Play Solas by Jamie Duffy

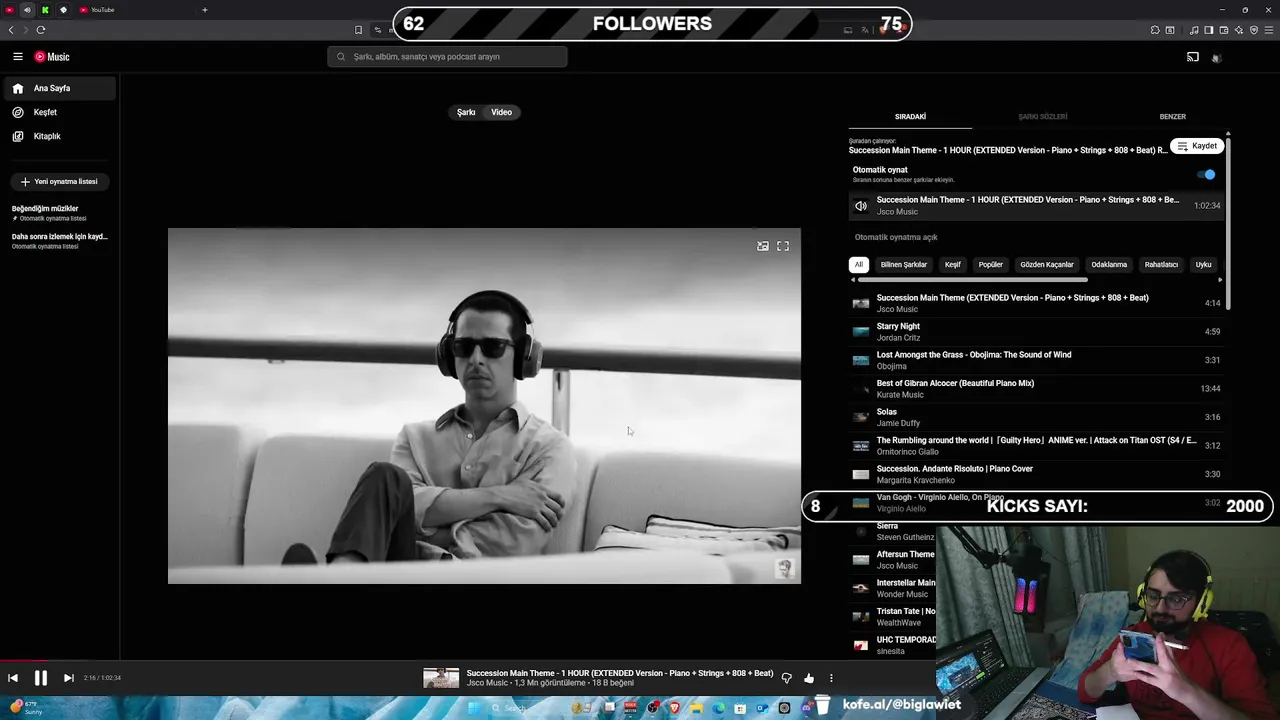(1036, 417)
